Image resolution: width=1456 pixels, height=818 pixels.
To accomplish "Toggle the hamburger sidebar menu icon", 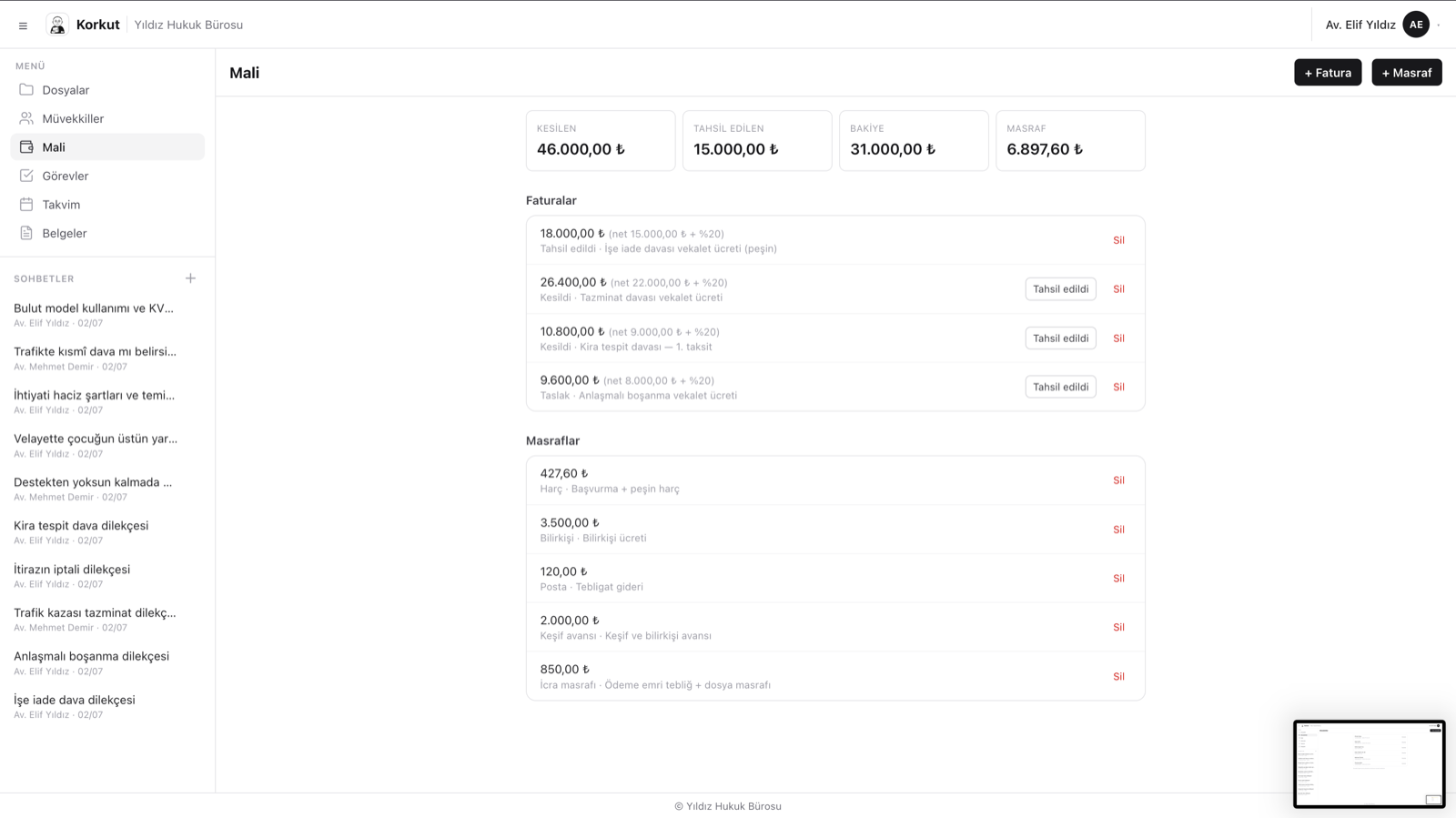I will (23, 25).
